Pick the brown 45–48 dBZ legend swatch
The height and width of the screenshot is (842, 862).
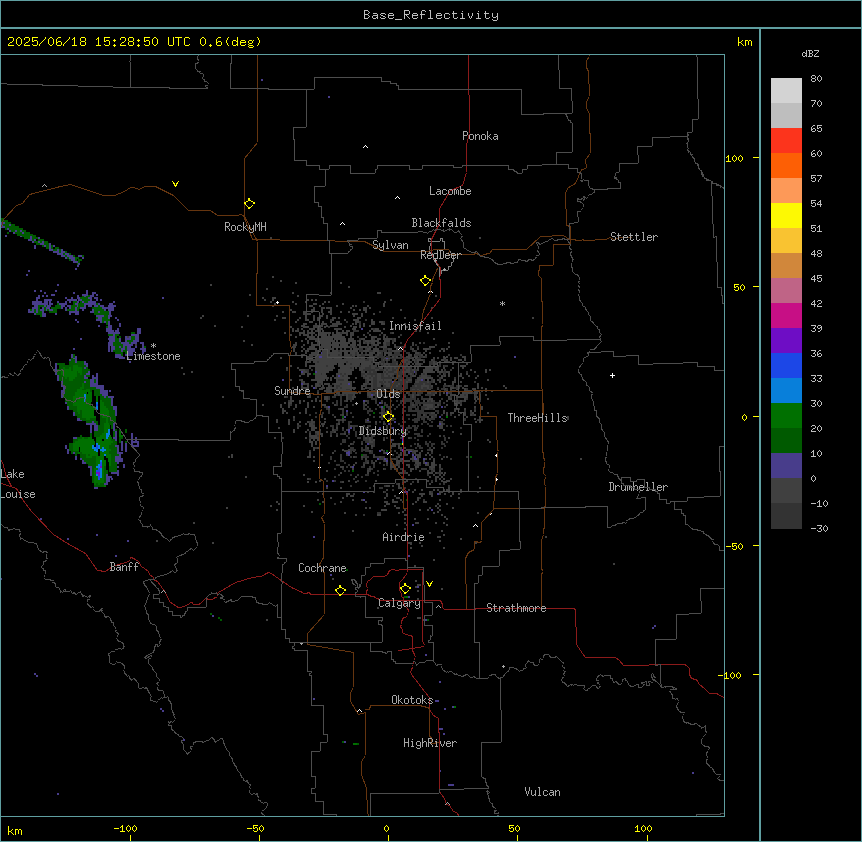(786, 265)
